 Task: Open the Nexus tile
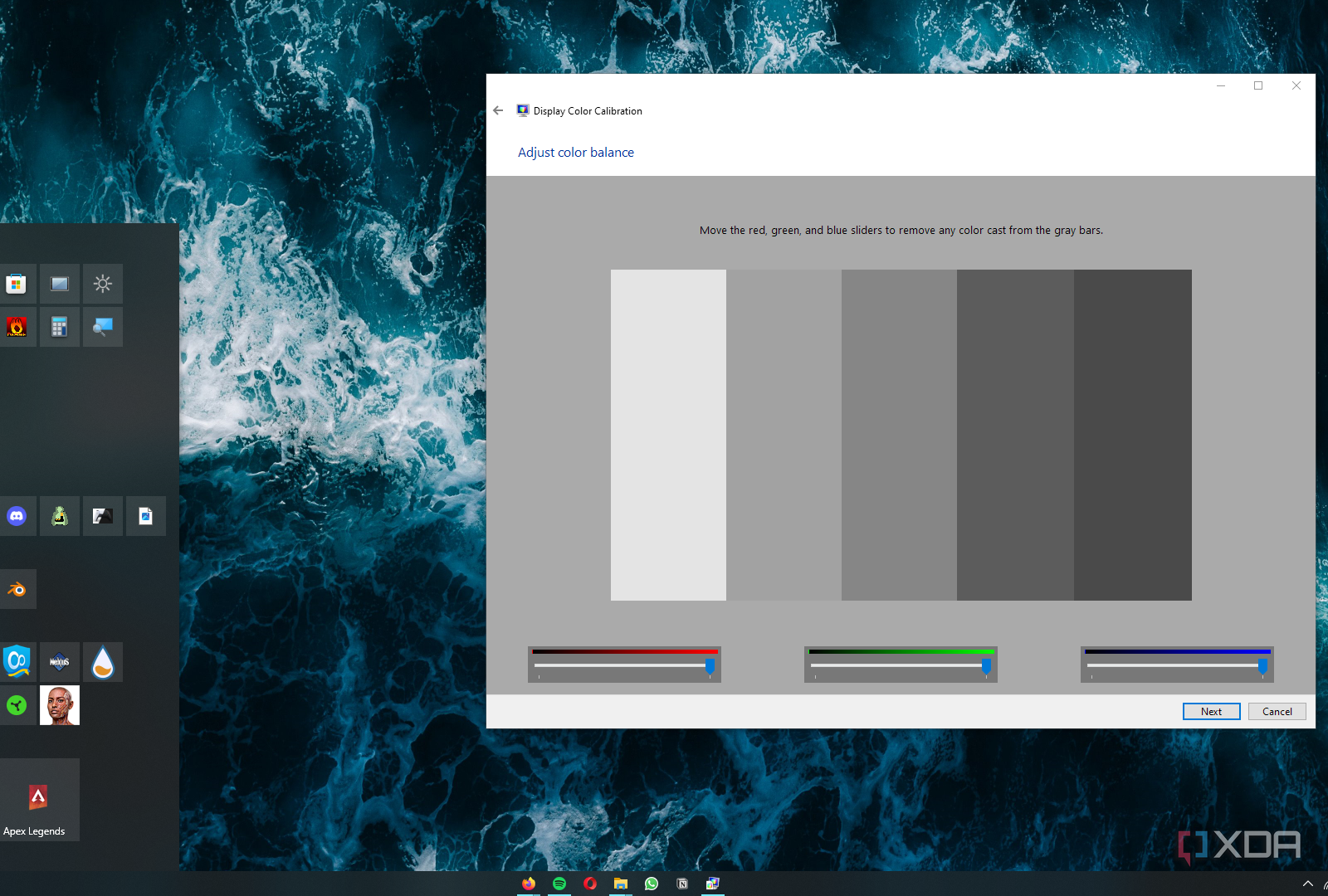pyautogui.click(x=60, y=662)
